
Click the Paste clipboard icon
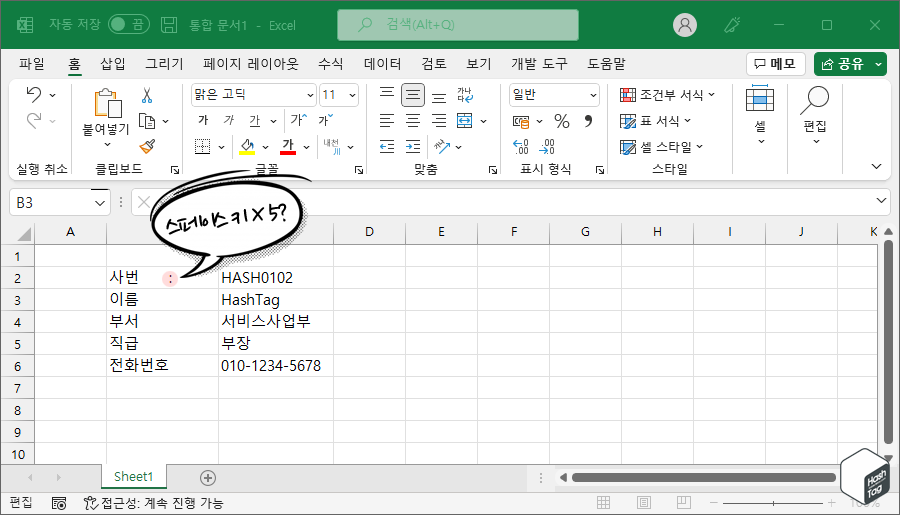(107, 104)
